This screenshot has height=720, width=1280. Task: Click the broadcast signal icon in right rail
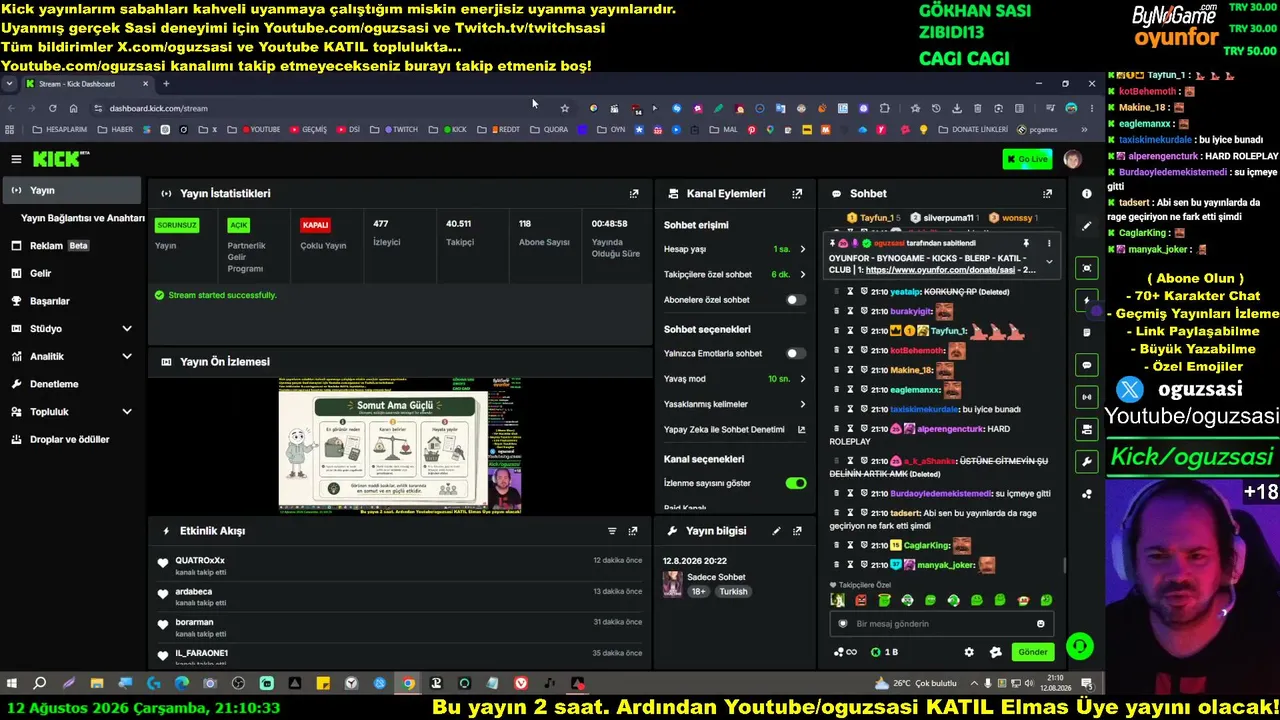click(1087, 397)
